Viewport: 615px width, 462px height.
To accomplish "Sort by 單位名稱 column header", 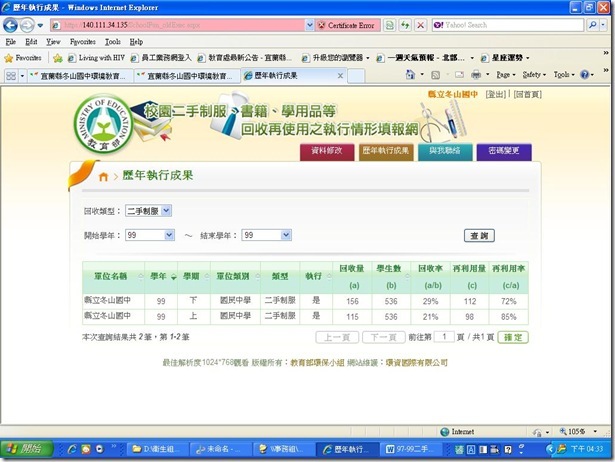I will 113,277.
